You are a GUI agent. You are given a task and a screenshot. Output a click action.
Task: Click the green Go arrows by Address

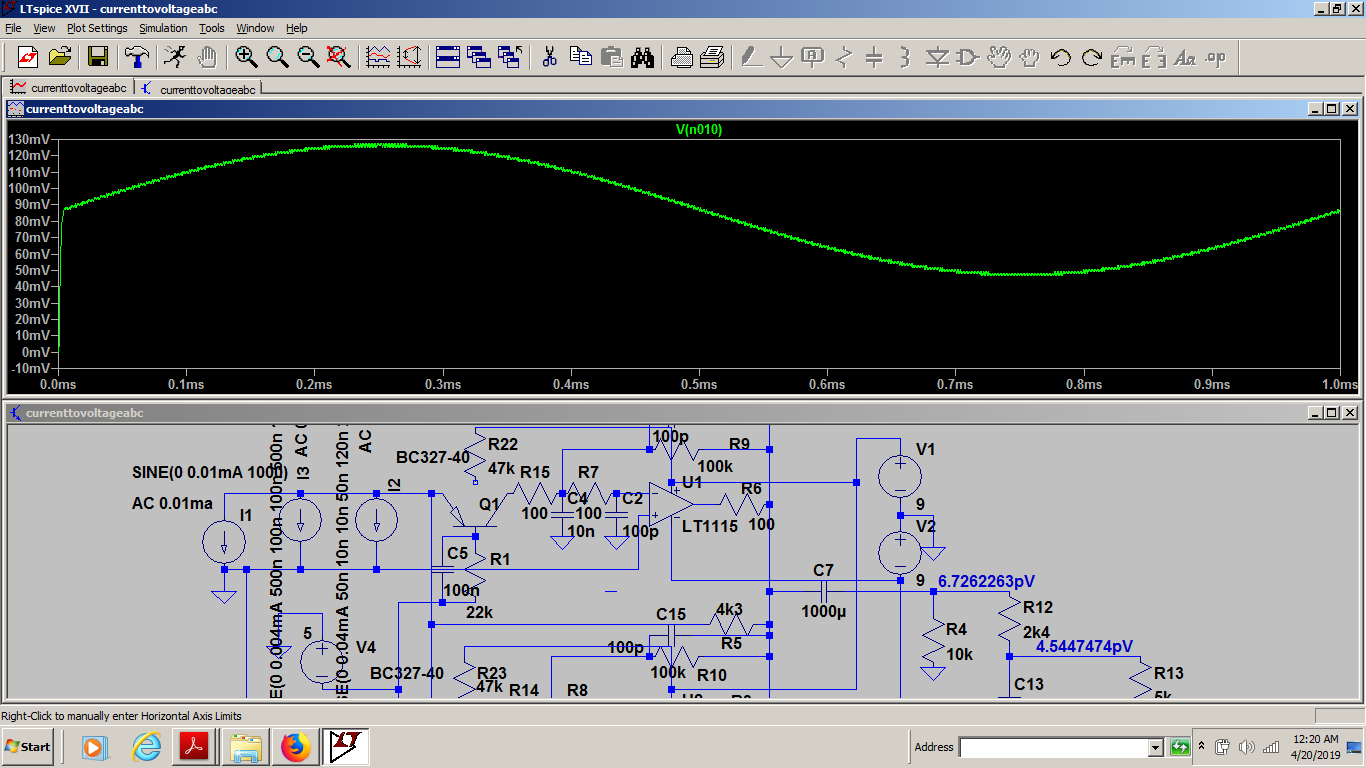1179,747
